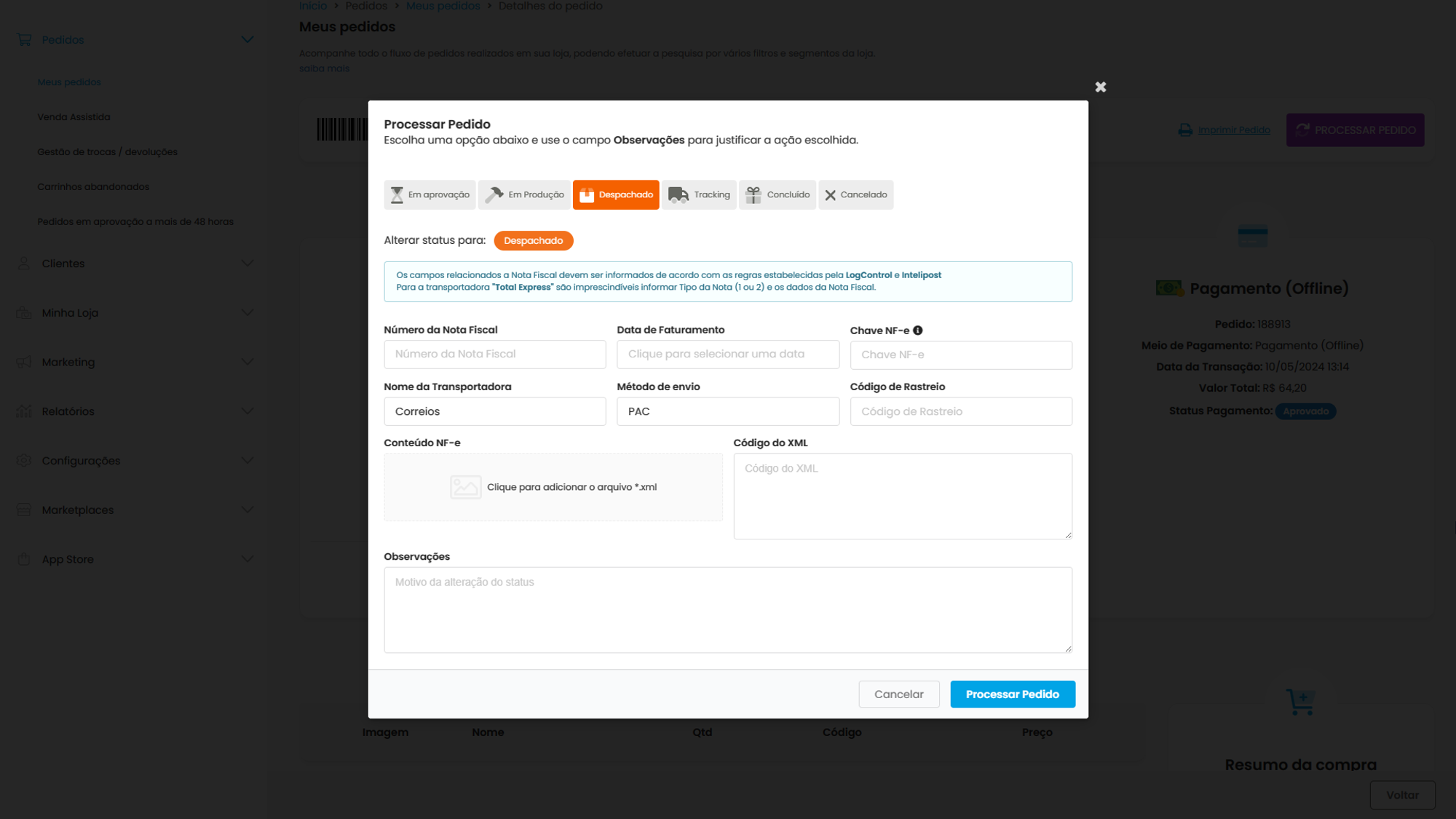Screen dimensions: 1456x819
Task: Click the Chave NF-e info icon
Action: click(917, 331)
